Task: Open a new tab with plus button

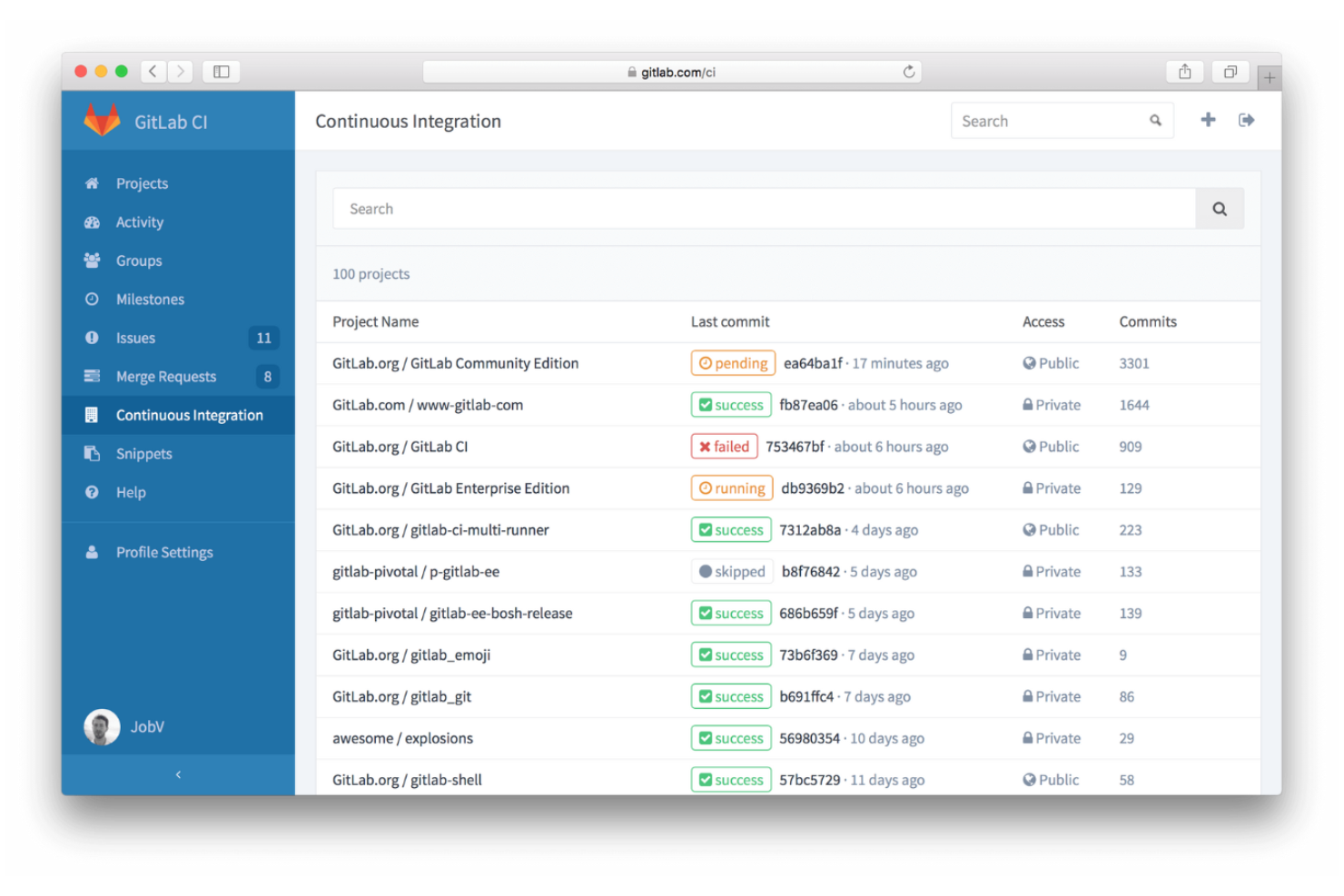Action: 1270,78
